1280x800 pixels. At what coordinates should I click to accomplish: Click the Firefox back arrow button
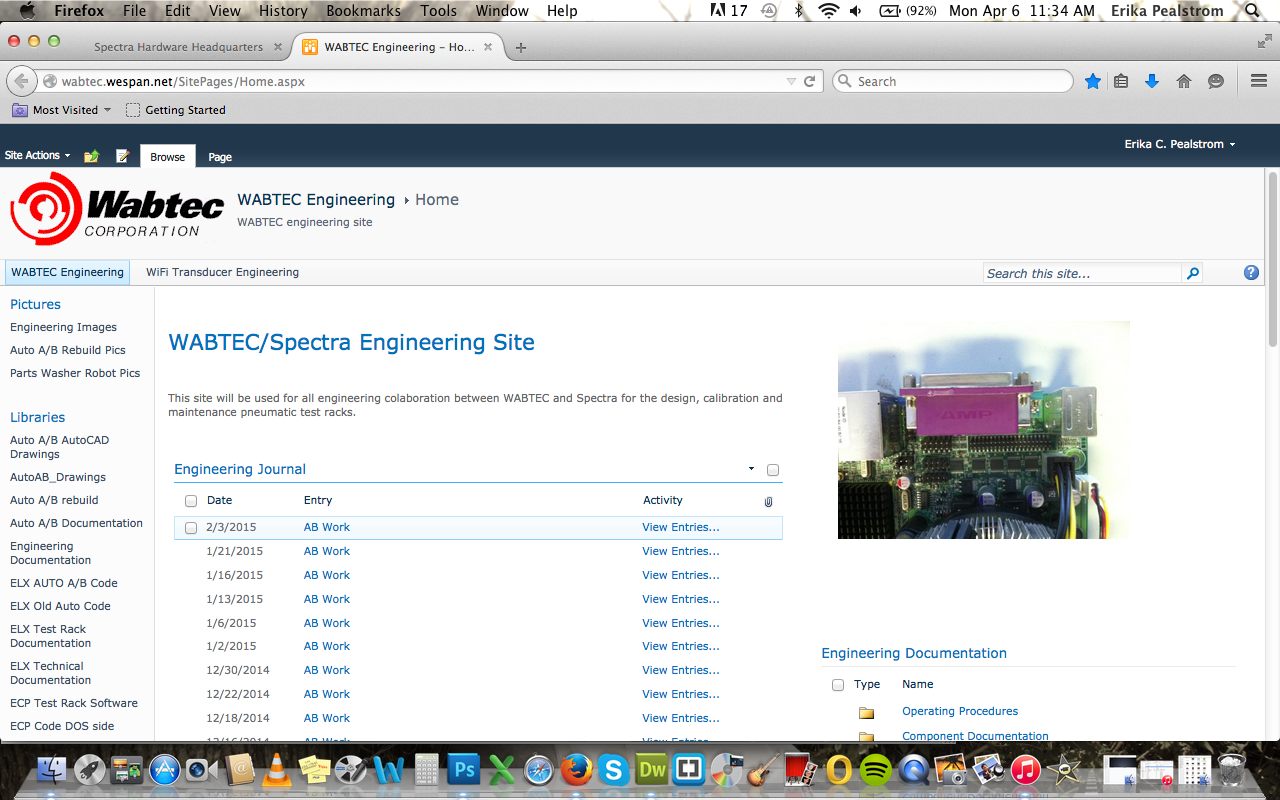point(21,82)
